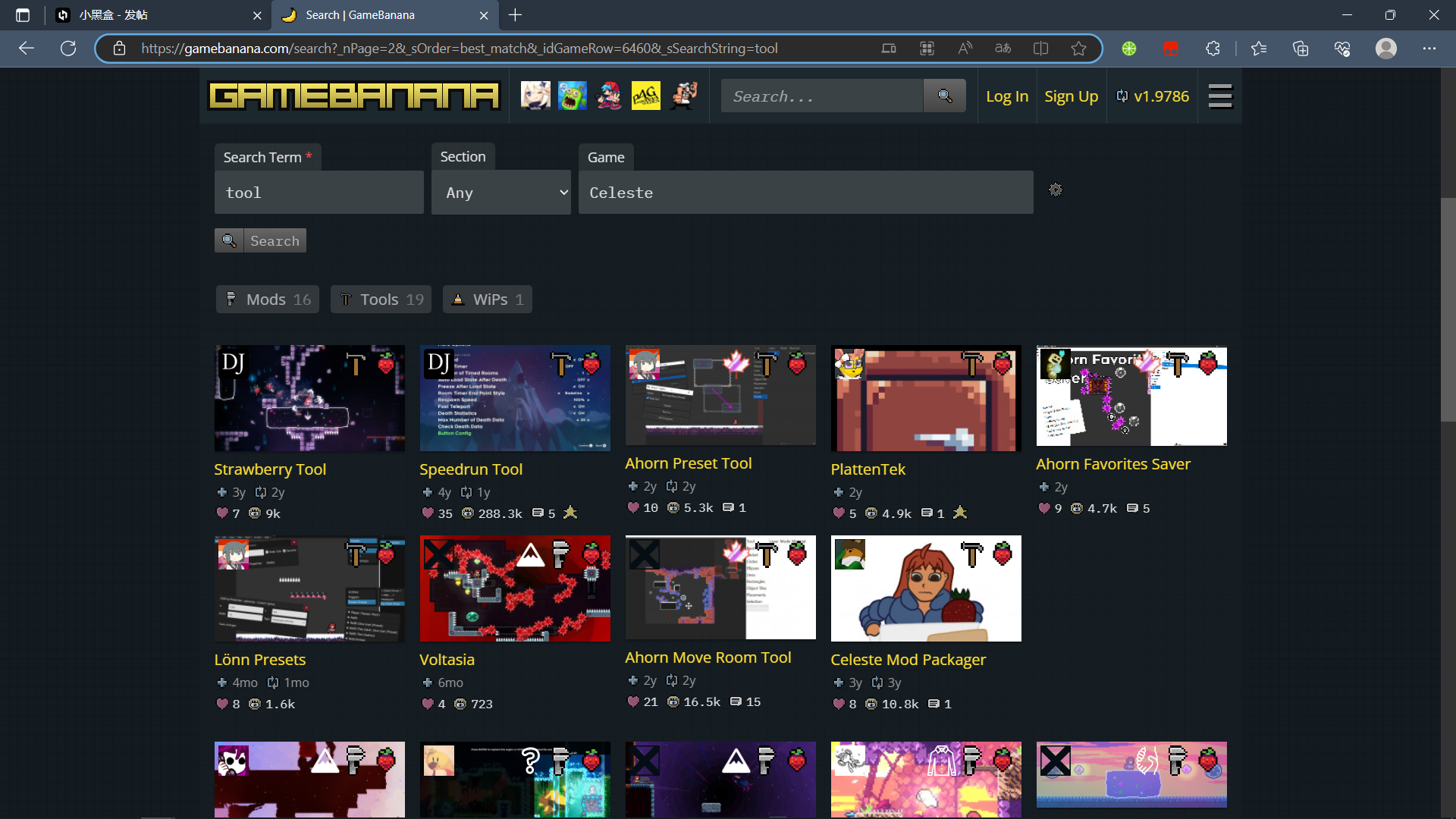Viewport: 1456px width, 819px height.
Task: Open tab actions menu icon
Action: (23, 15)
